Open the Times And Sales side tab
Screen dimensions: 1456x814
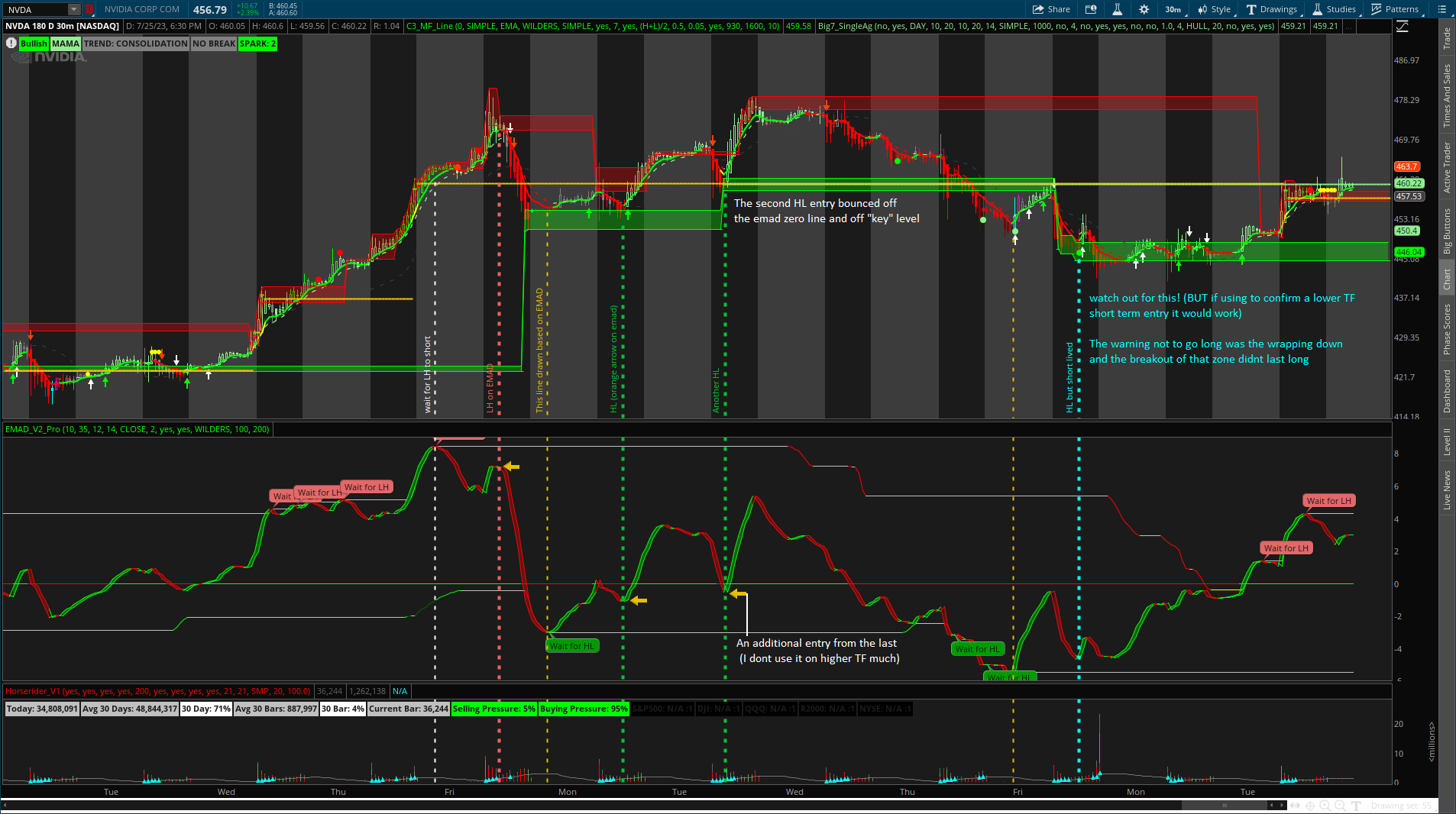point(1447,95)
